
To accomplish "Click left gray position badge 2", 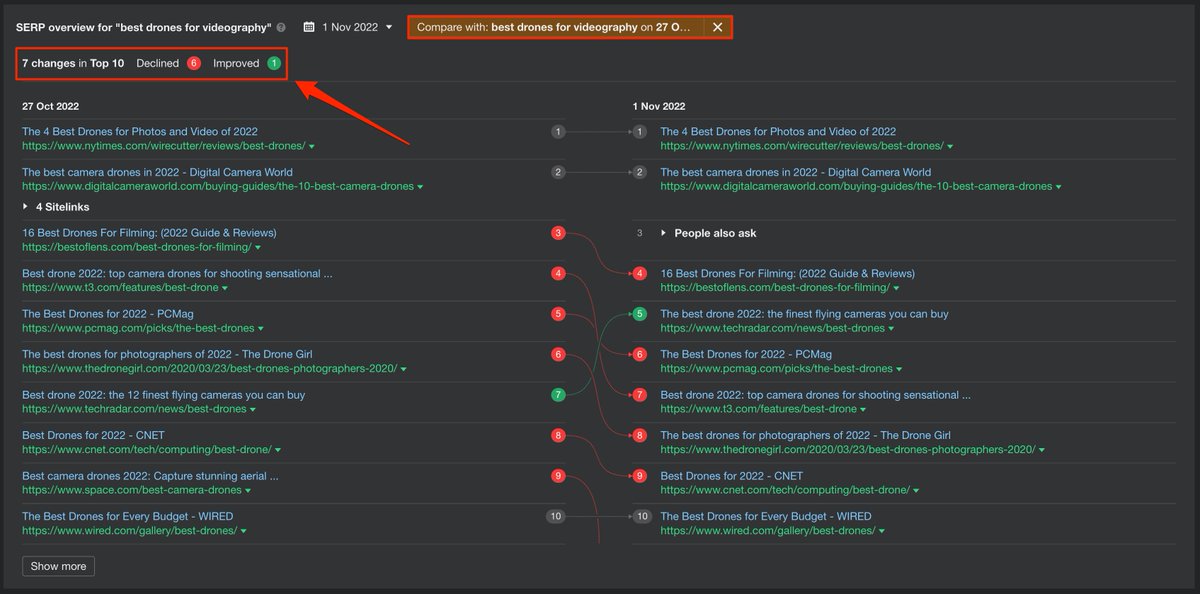I will [558, 172].
